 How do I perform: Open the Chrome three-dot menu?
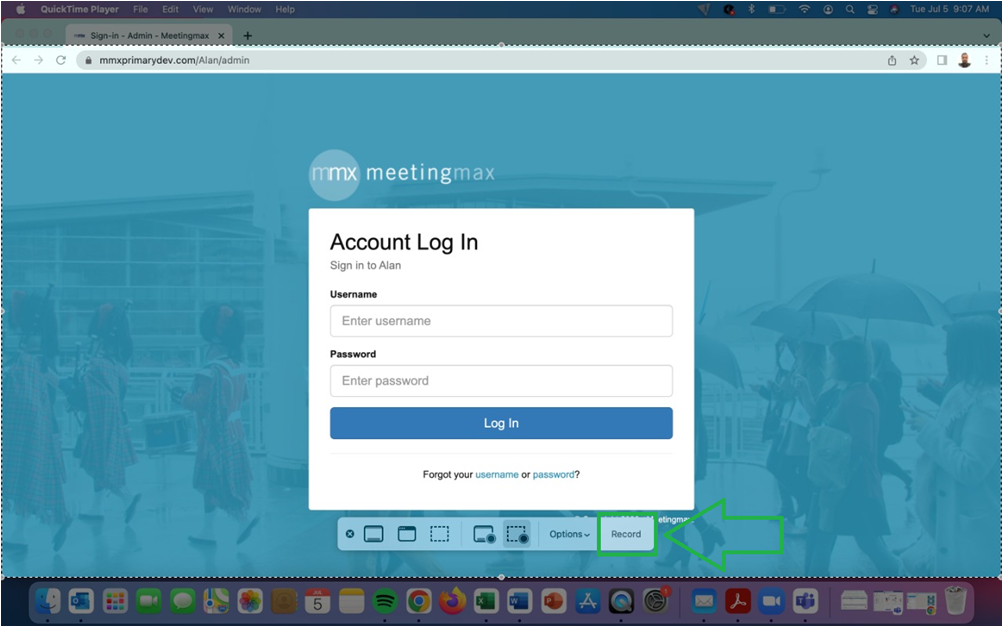tap(987, 60)
